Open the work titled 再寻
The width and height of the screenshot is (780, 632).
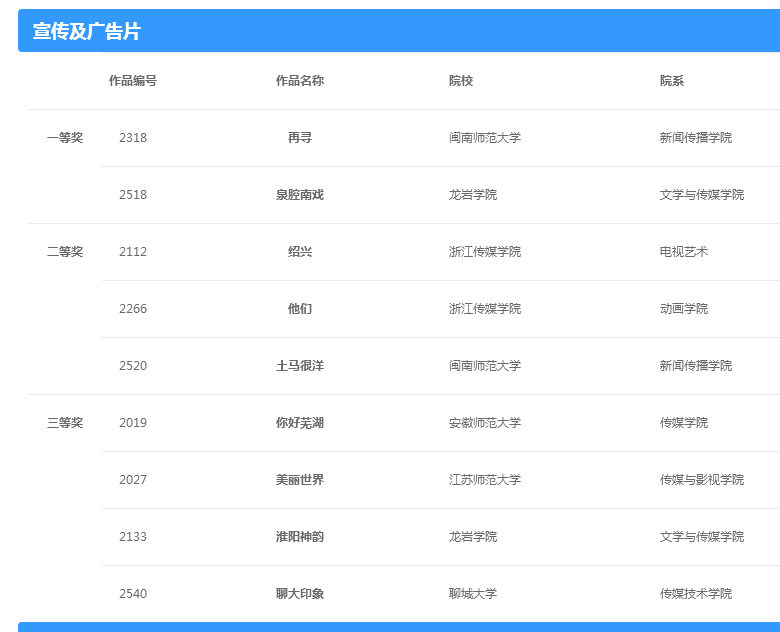point(300,138)
